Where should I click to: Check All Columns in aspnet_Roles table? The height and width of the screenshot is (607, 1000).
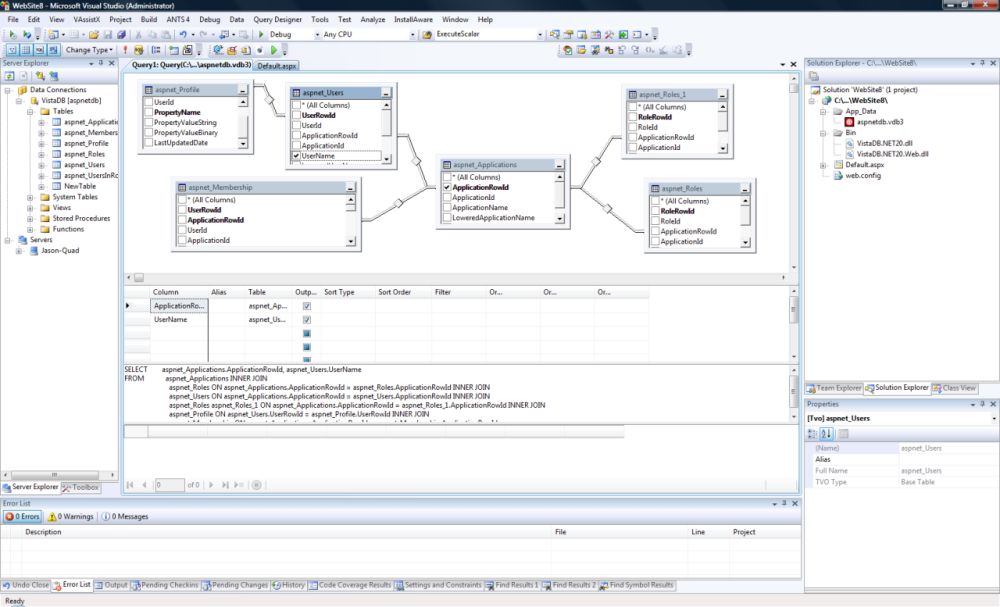click(655, 201)
